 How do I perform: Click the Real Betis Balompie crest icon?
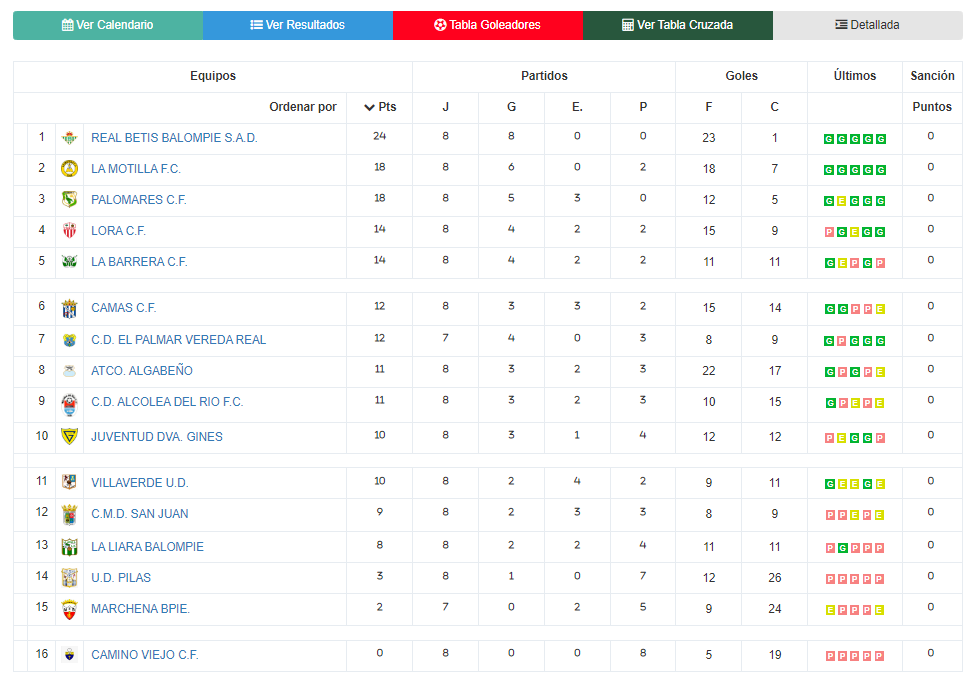pyautogui.click(x=70, y=138)
